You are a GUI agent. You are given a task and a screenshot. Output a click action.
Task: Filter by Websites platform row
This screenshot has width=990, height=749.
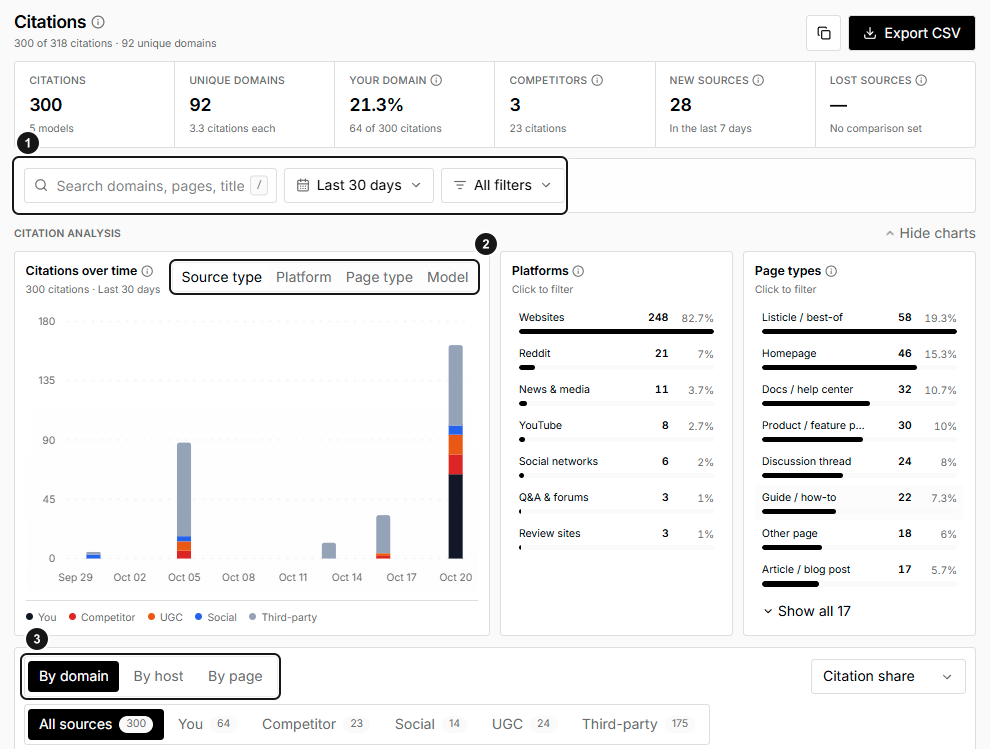tap(616, 322)
